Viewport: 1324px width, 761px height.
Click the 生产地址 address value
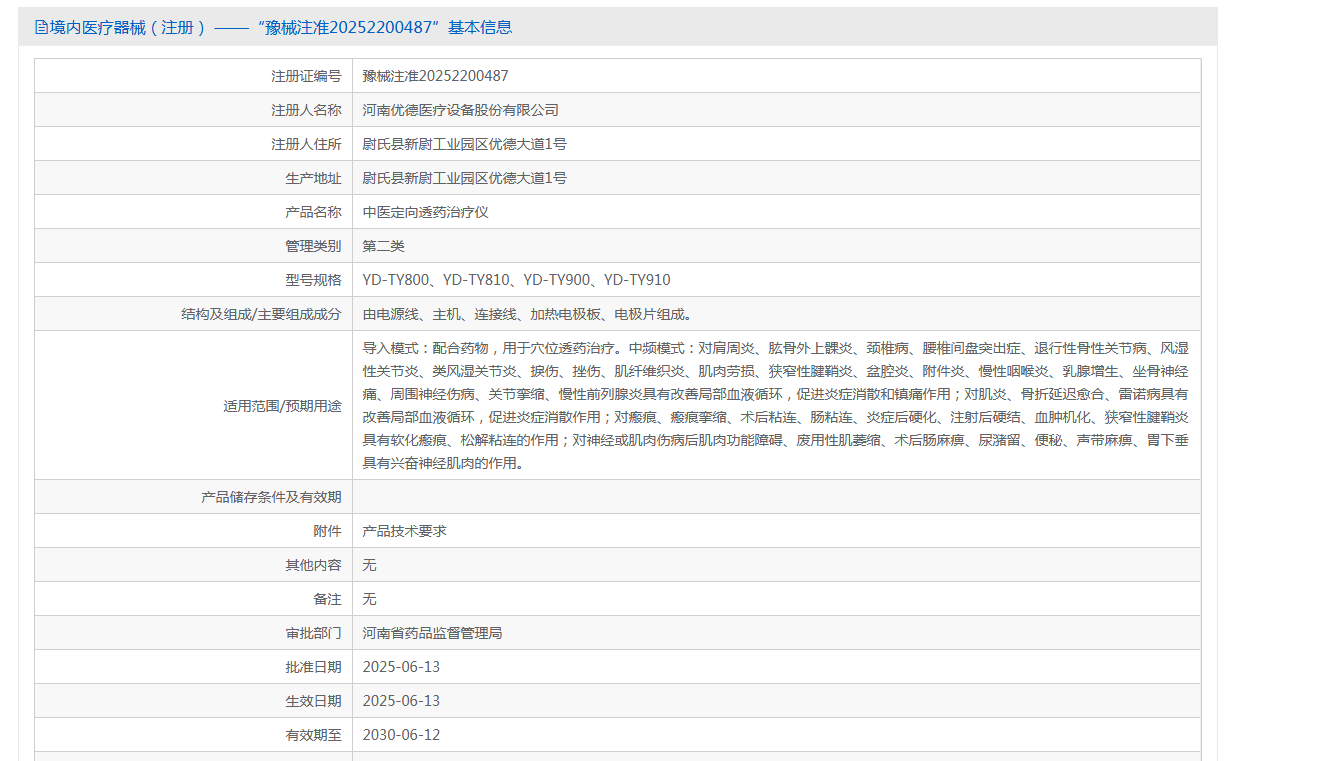pos(464,178)
